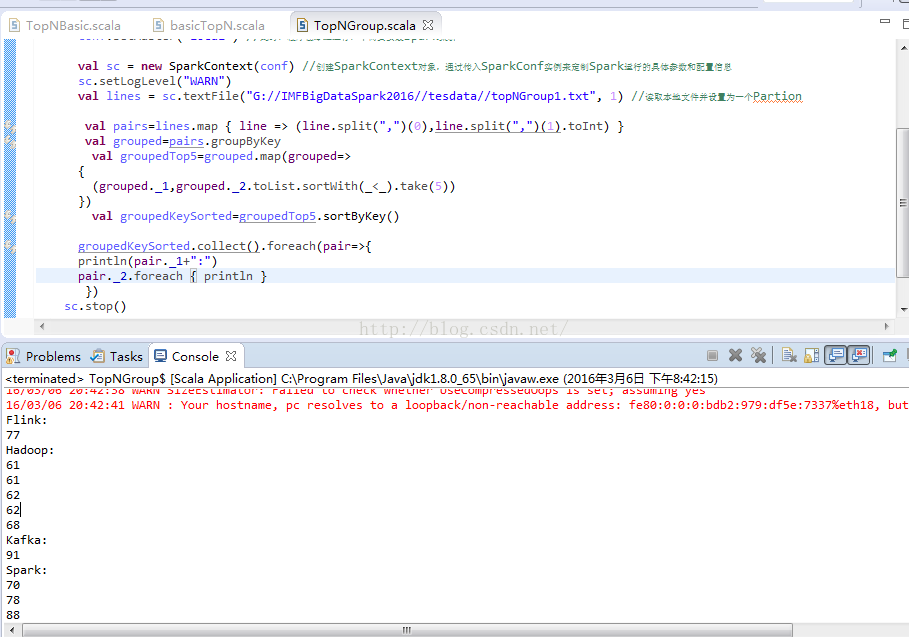Click the Remove Launch icon in Console
The height and width of the screenshot is (637, 909).
736,355
